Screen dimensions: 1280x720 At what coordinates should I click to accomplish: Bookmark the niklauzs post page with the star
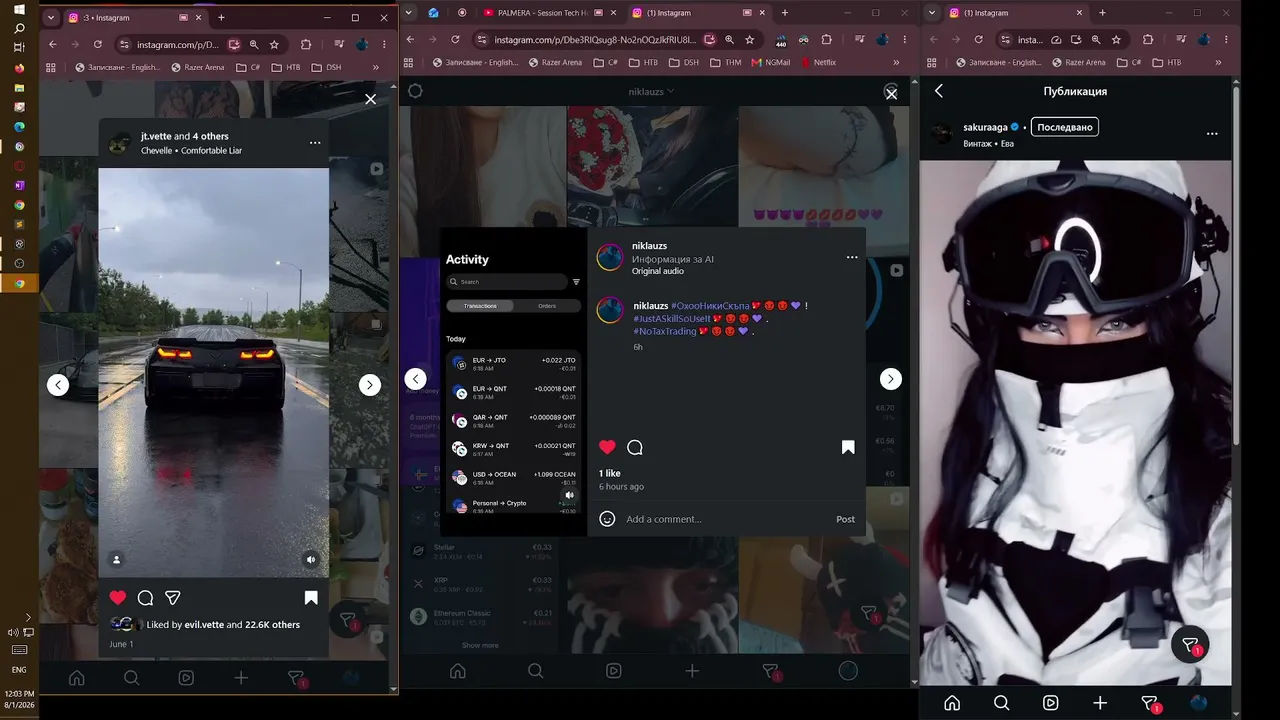point(750,39)
